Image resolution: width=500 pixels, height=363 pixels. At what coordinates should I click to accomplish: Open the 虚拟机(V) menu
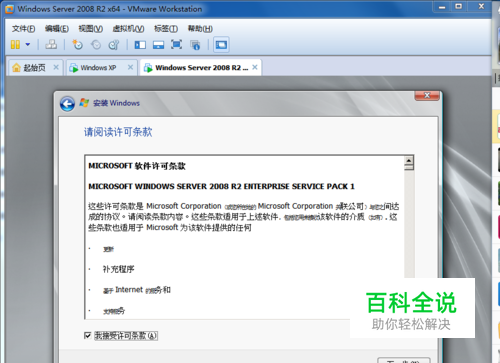click(128, 29)
